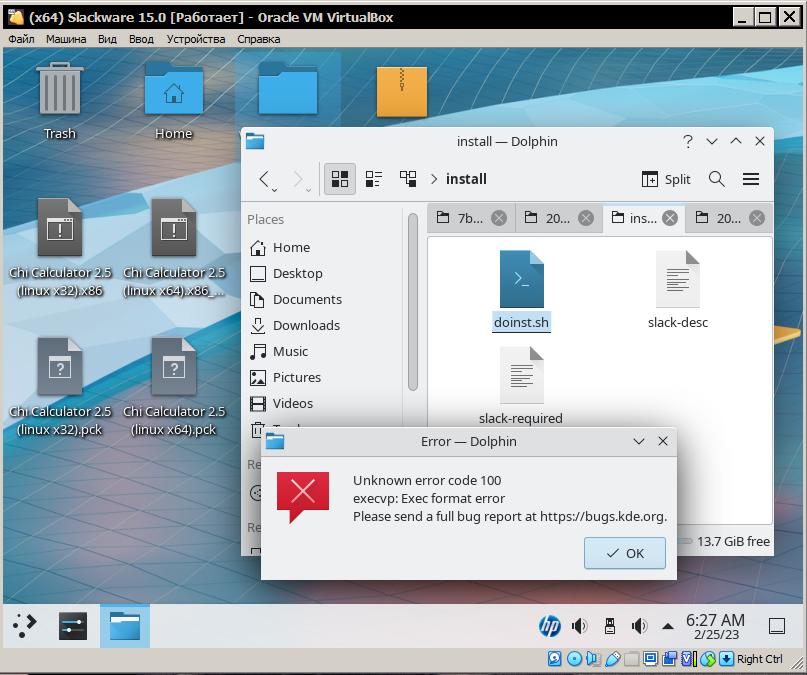Open the HP tray icon
Viewport: 807px width, 675px height.
550,626
